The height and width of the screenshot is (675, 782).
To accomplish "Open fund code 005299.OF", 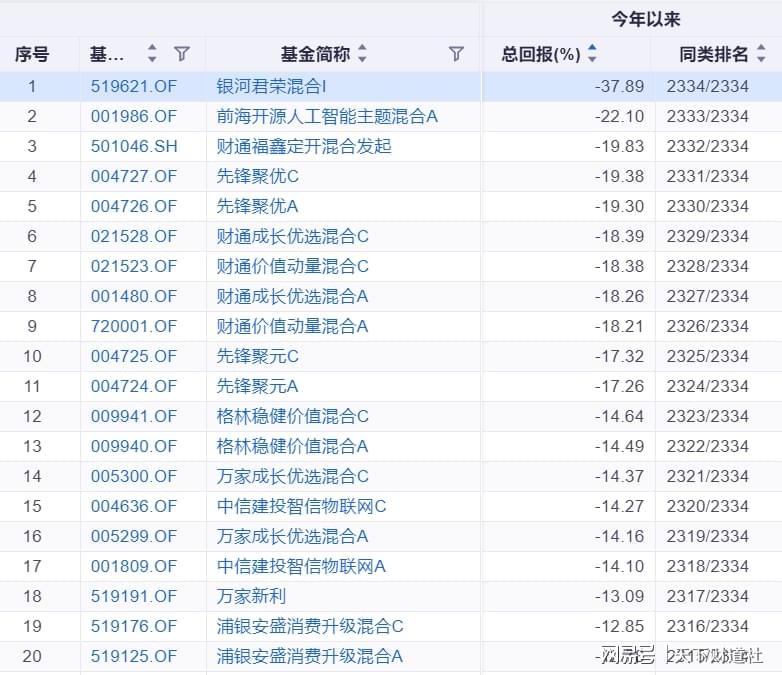I will click(134, 536).
